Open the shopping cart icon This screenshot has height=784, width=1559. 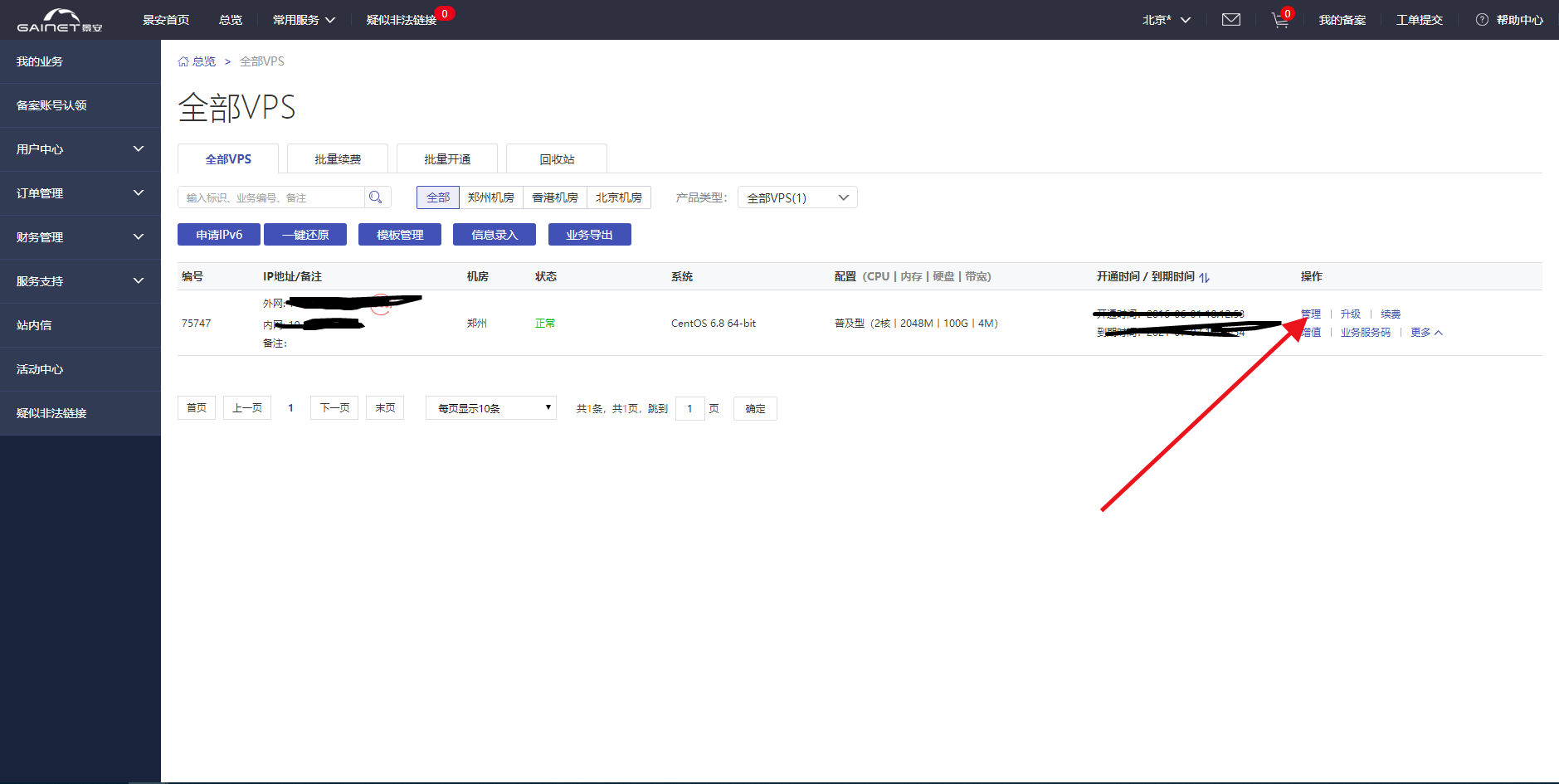click(x=1280, y=20)
